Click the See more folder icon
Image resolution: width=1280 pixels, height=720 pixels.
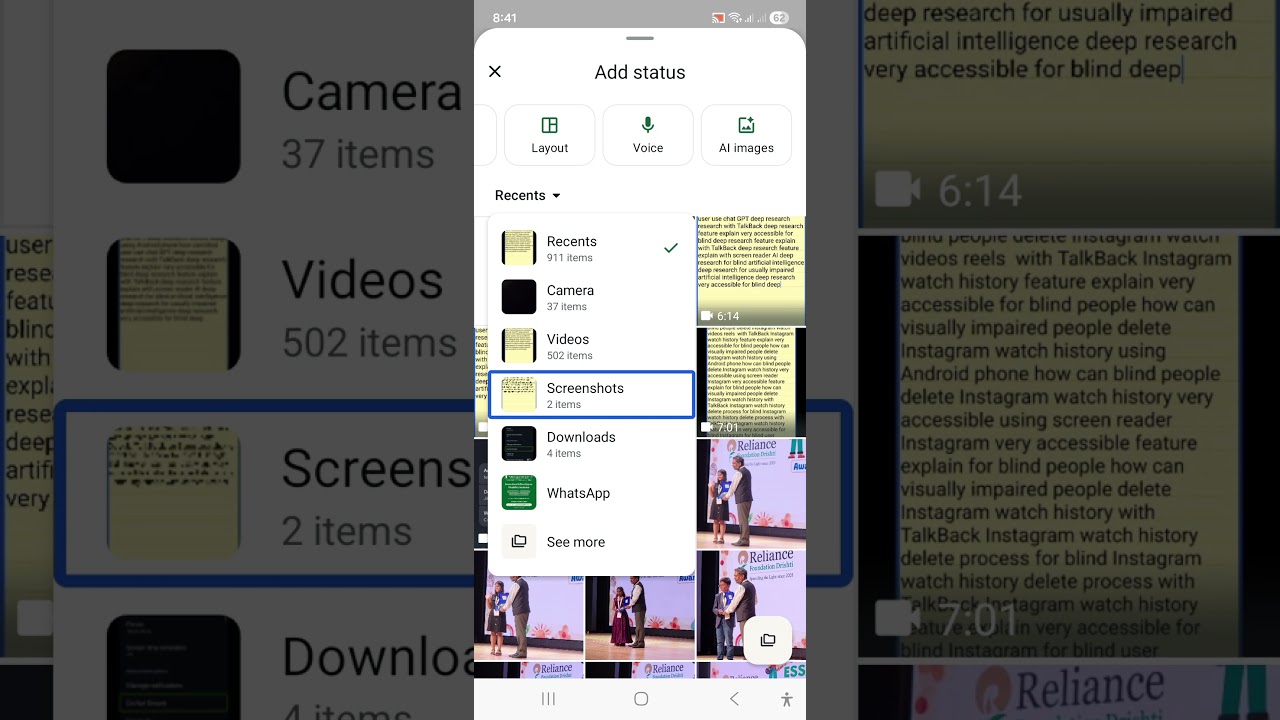519,542
